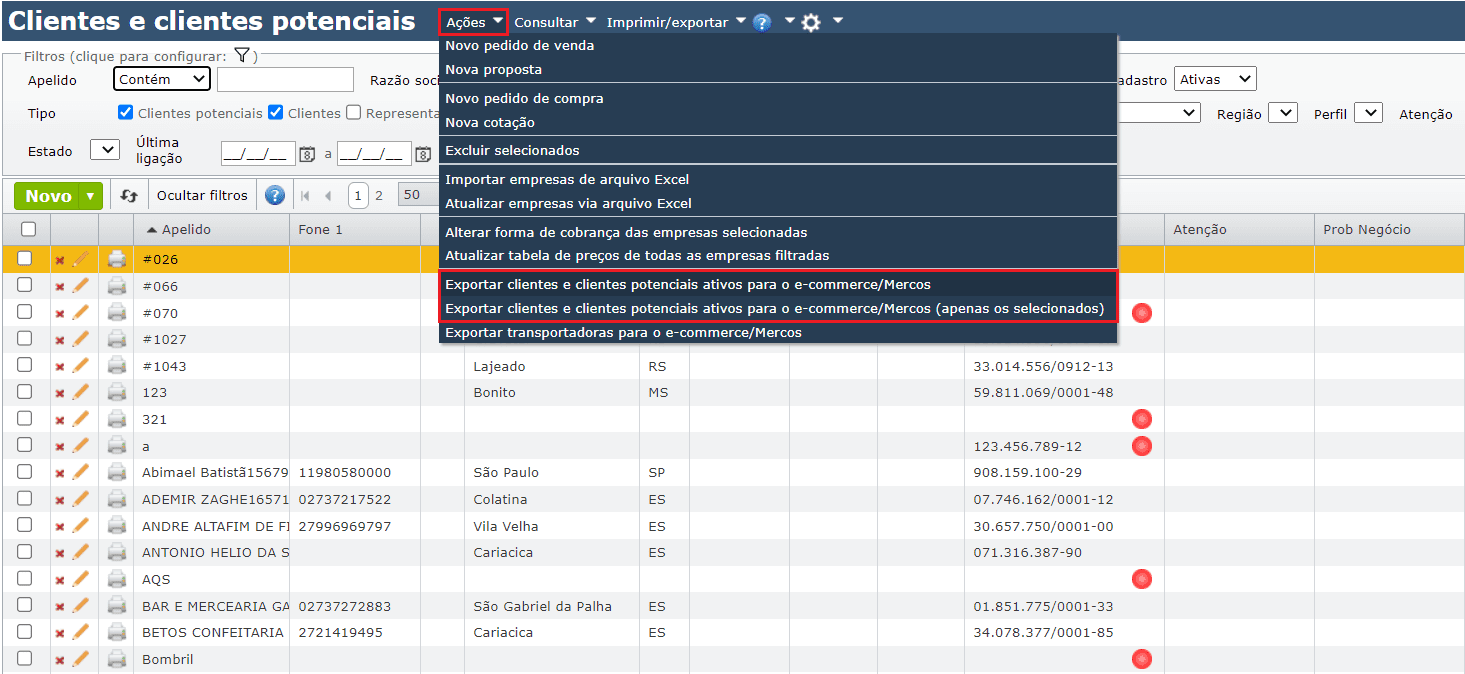Screen dimensions: 1465x674
Task: Select Importar empresas de arquivo Excel
Action: pyautogui.click(x=567, y=180)
